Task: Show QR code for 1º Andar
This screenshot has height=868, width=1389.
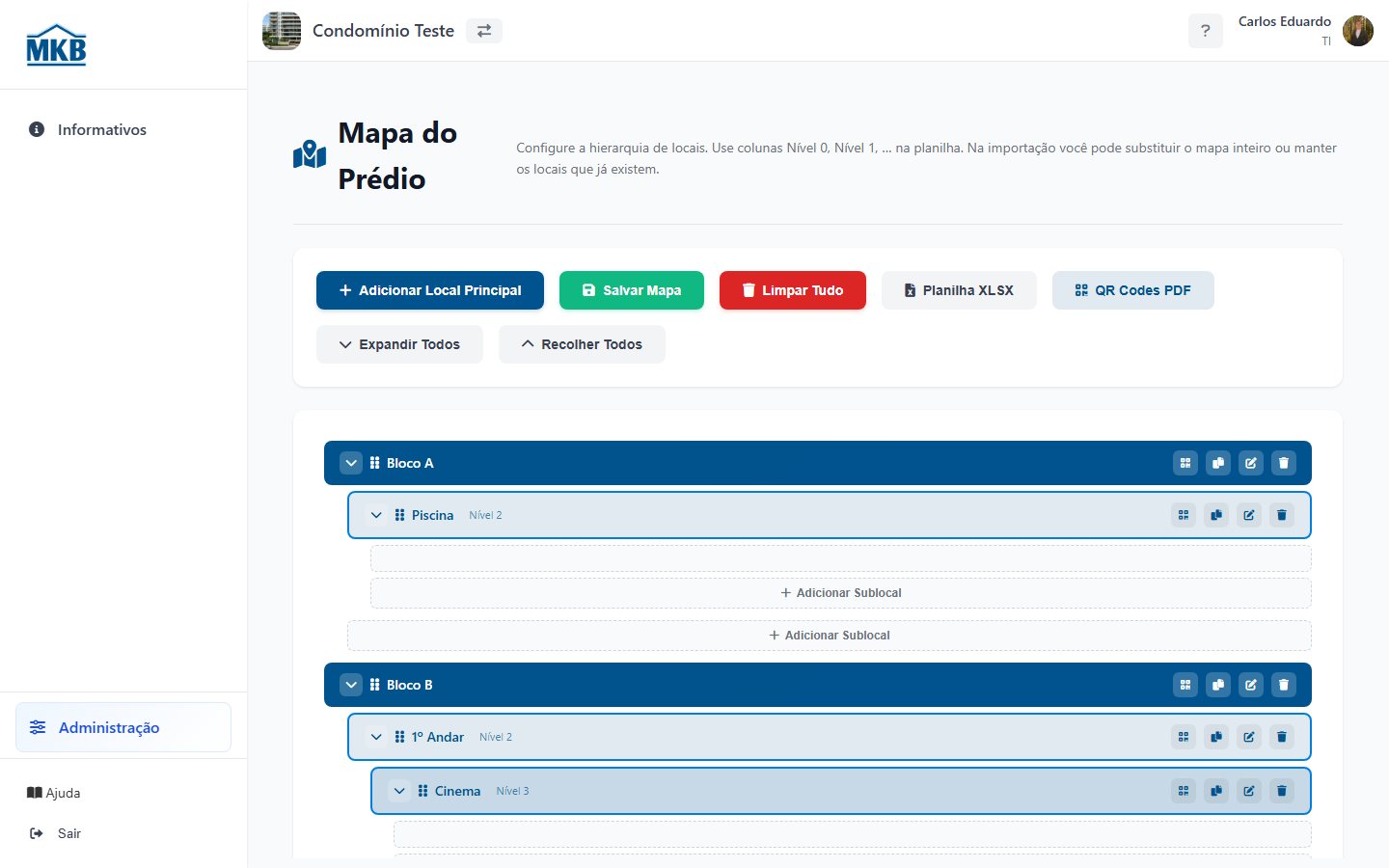Action: click(1184, 737)
